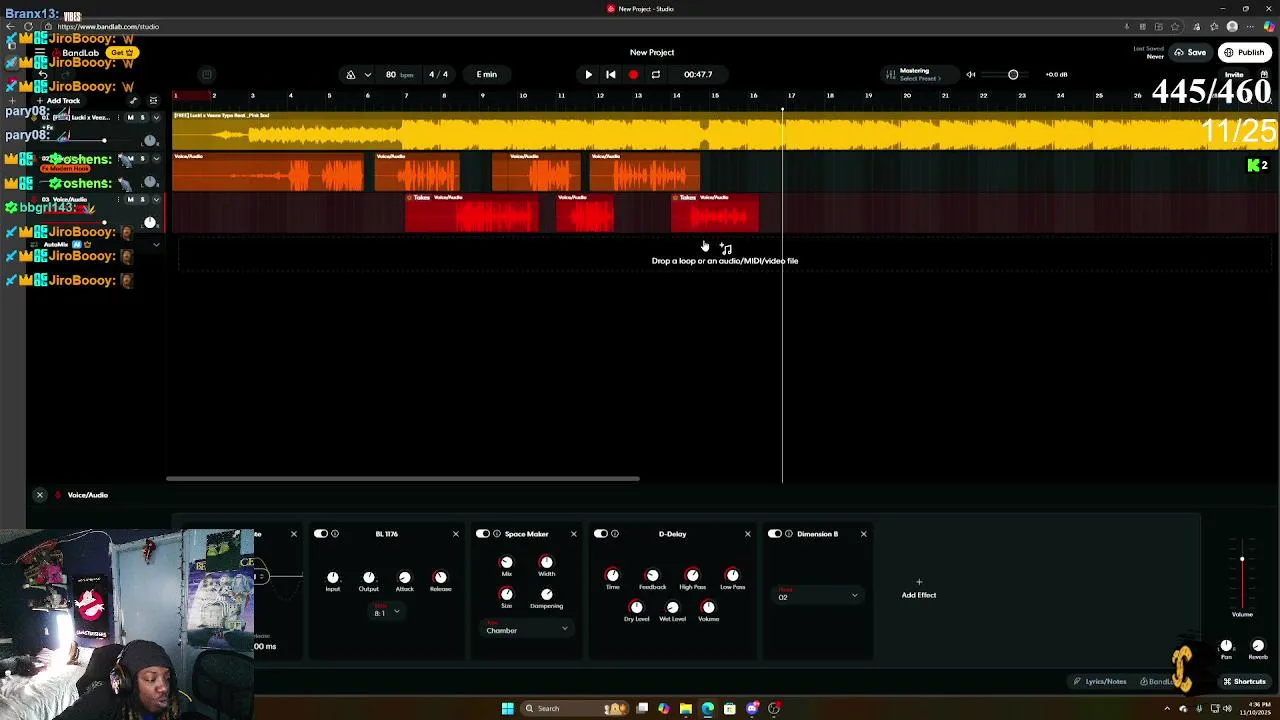Add a new track
The image size is (1280, 720).
56,101
